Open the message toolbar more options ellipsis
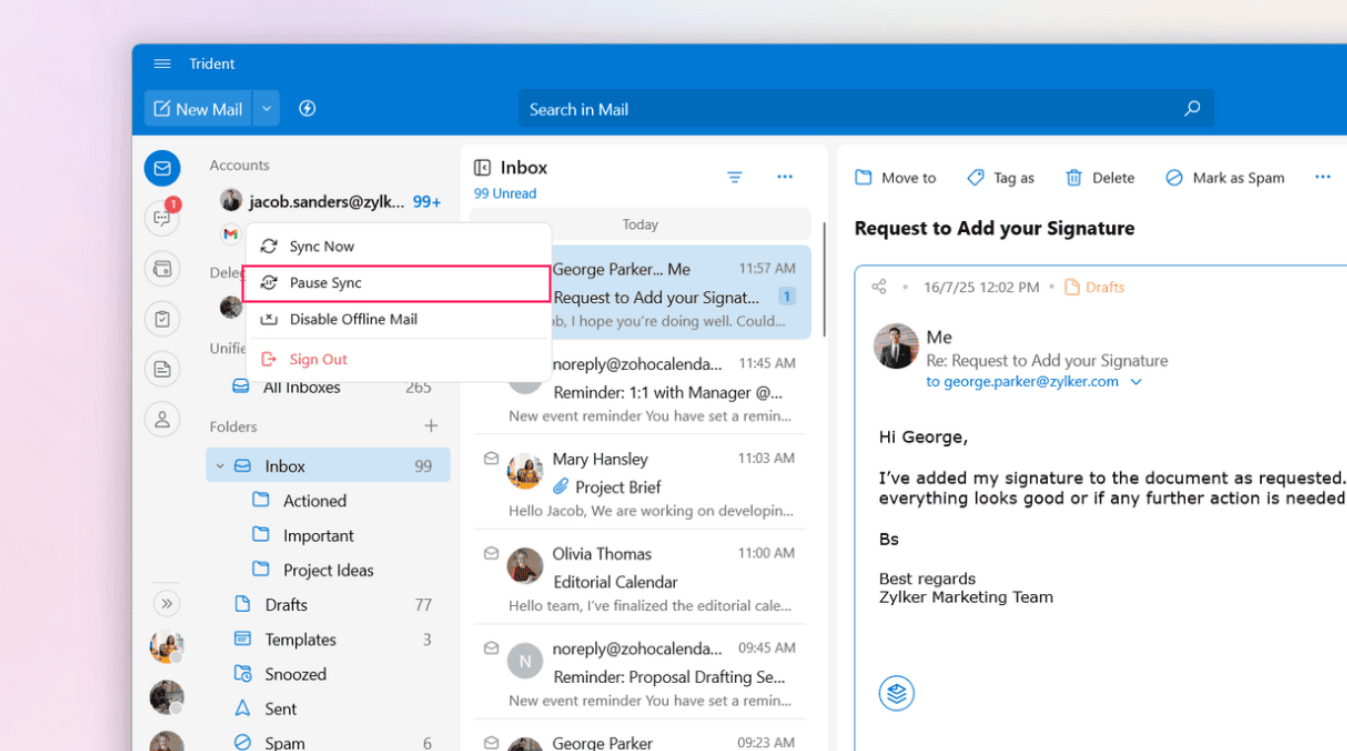1347x751 pixels. coord(1323,177)
